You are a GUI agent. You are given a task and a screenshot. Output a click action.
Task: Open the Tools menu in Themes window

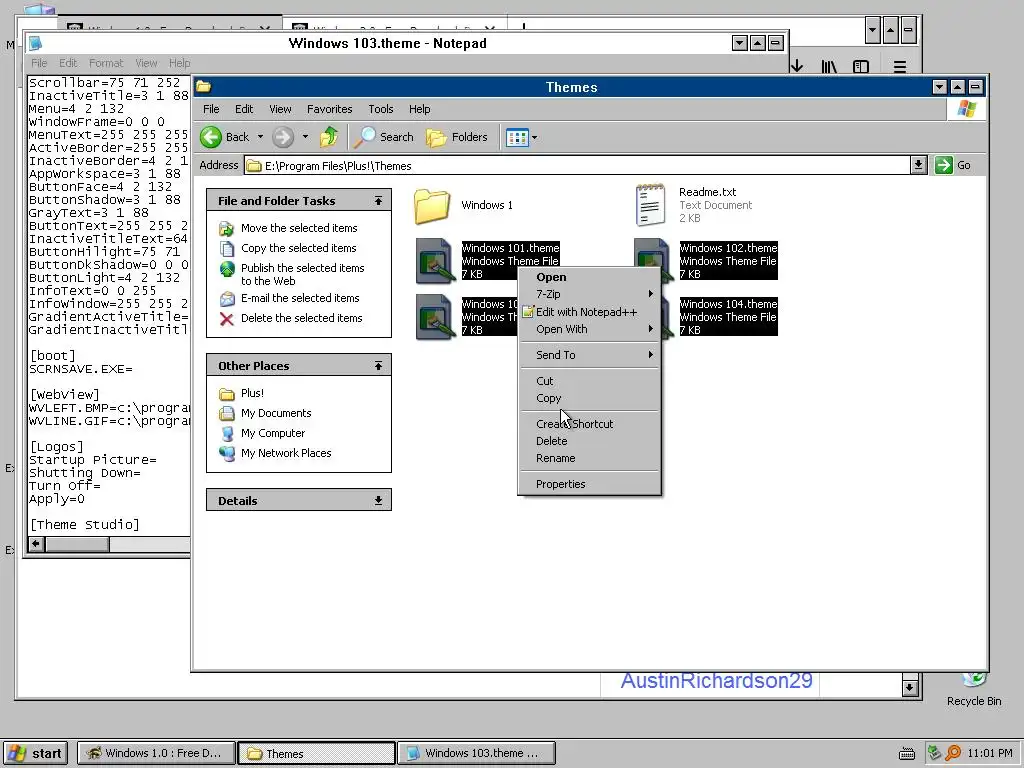pyautogui.click(x=381, y=109)
